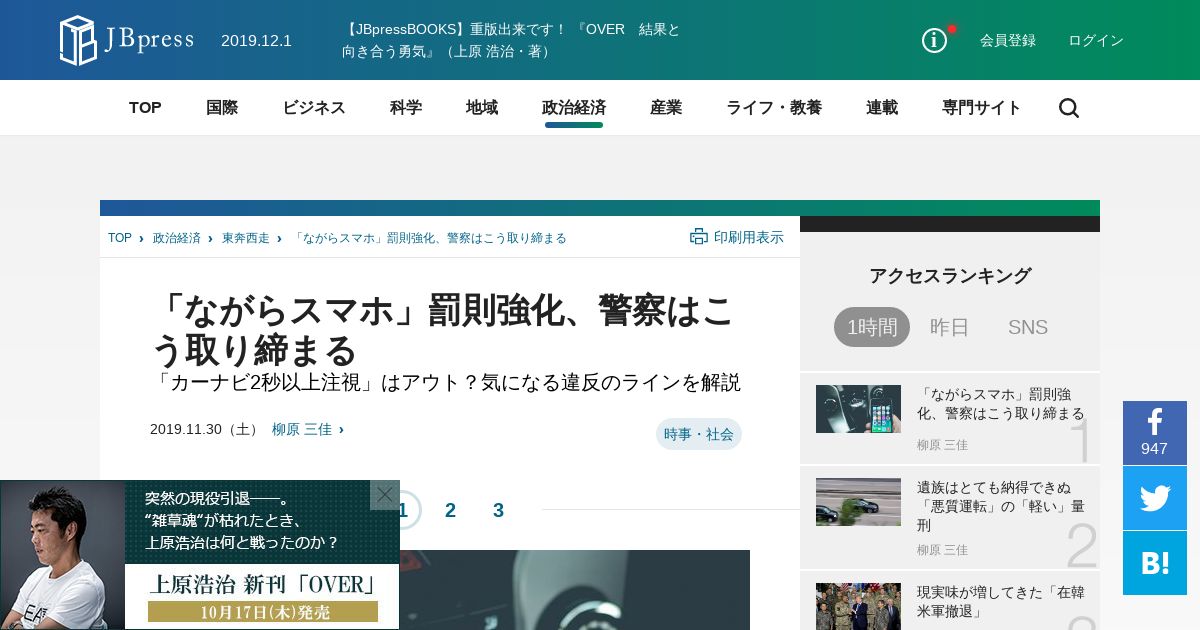Open the smartphone thumbnail of rank 1

coord(858,409)
